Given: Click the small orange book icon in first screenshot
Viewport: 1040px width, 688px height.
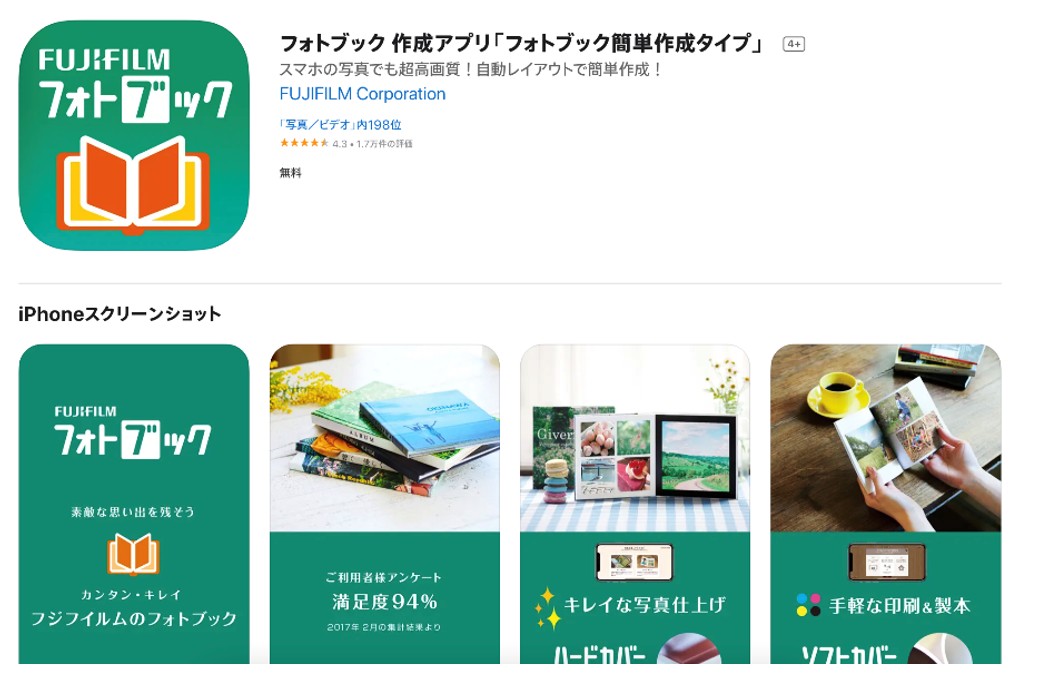Looking at the screenshot, I should click(x=133, y=555).
